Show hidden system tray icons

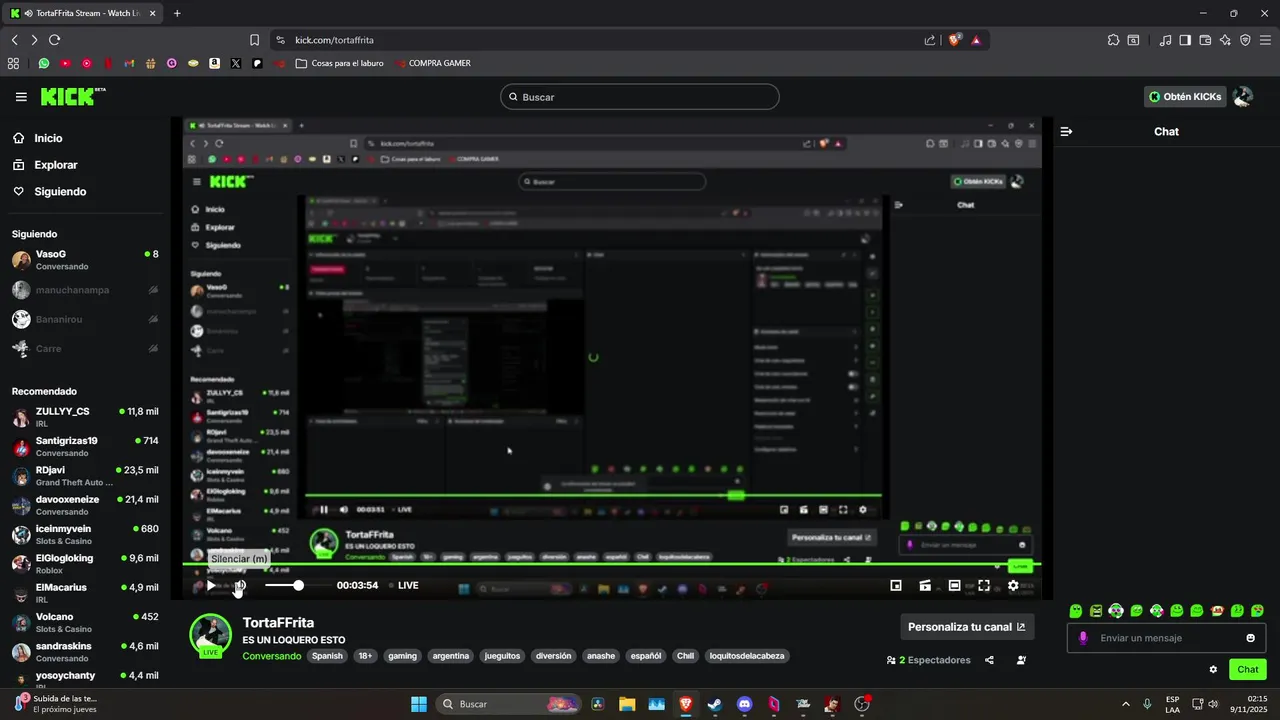click(x=1125, y=704)
